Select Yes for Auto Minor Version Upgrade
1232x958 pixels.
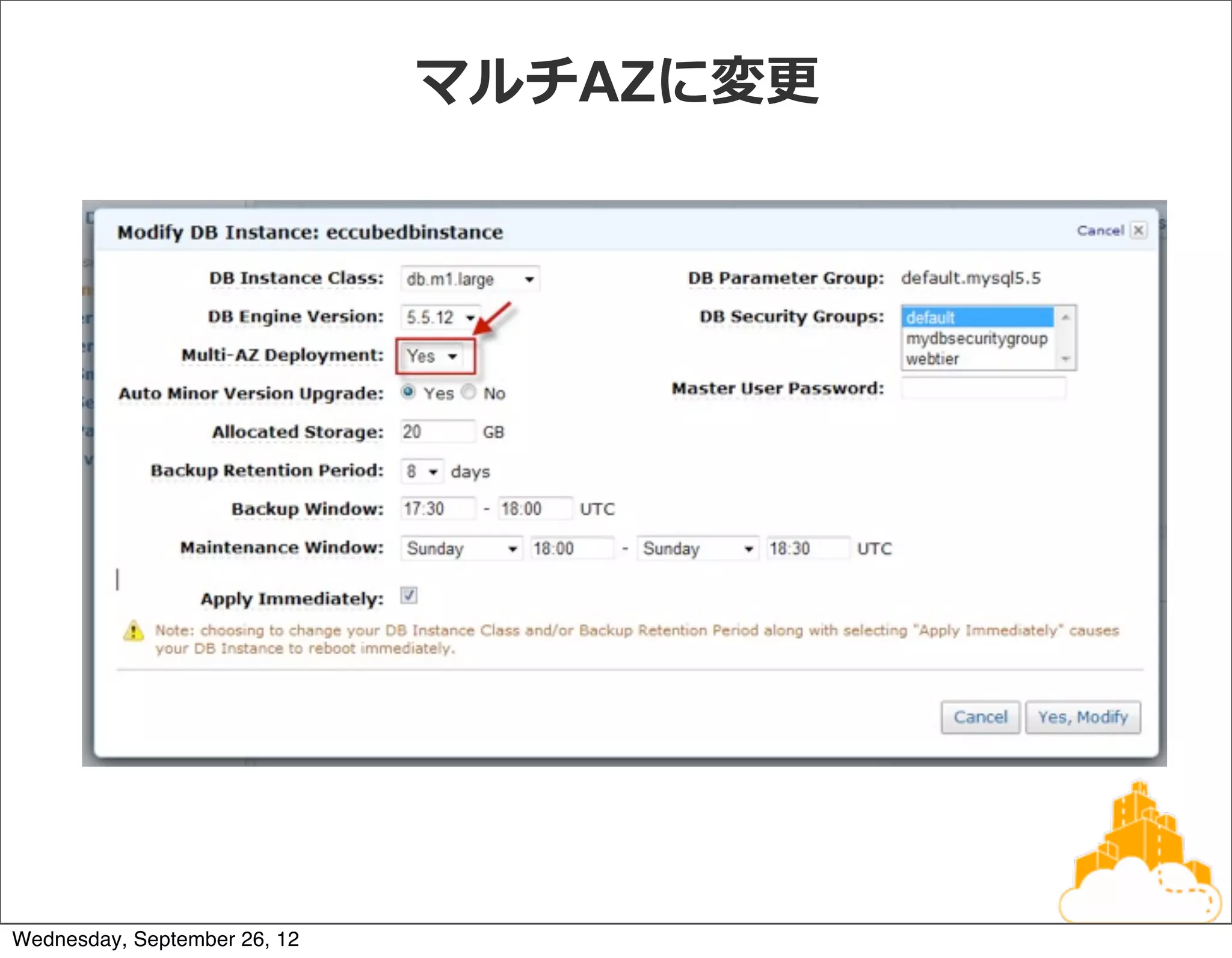[x=408, y=392]
